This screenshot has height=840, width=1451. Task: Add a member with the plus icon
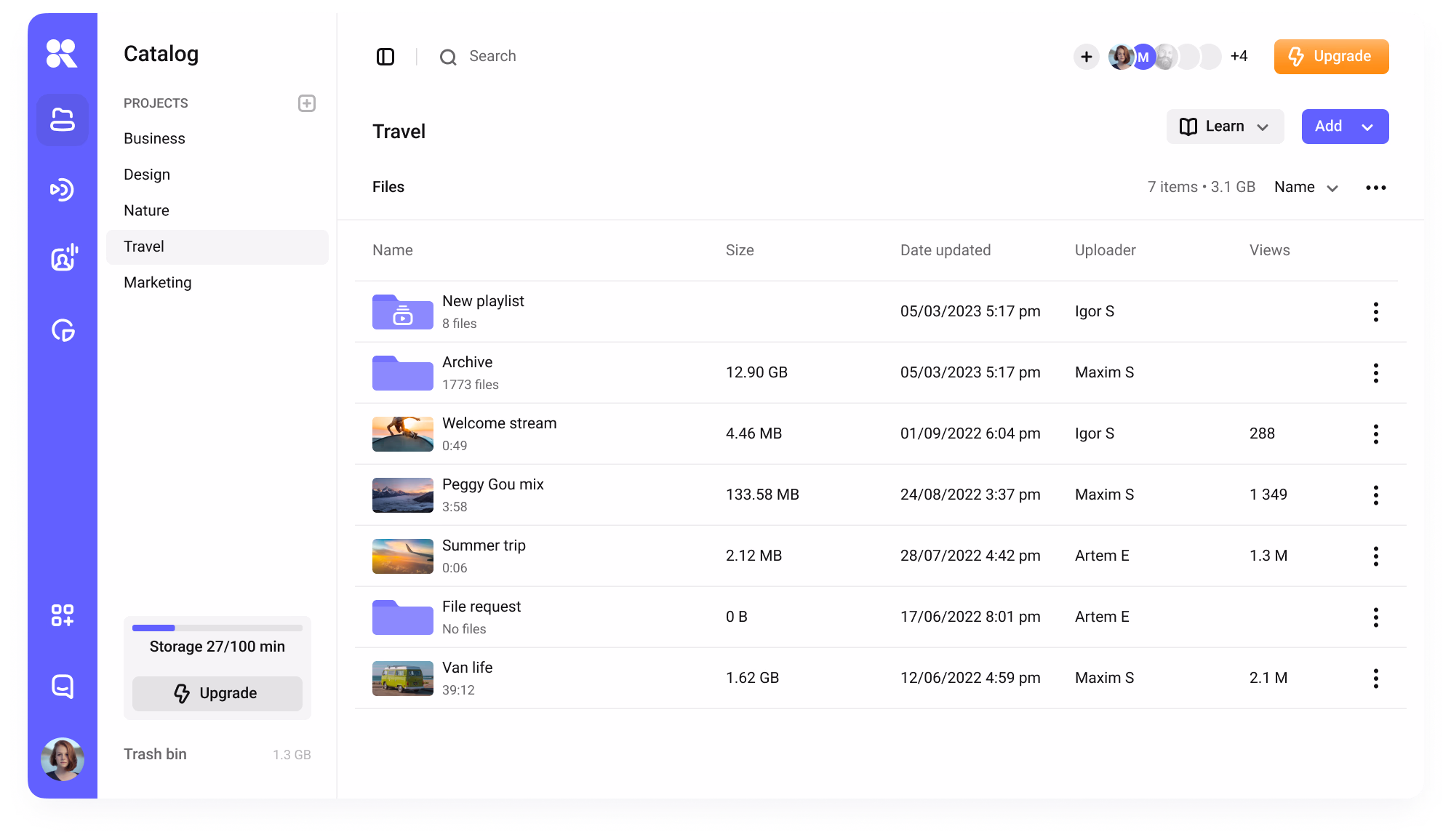pyautogui.click(x=1086, y=57)
